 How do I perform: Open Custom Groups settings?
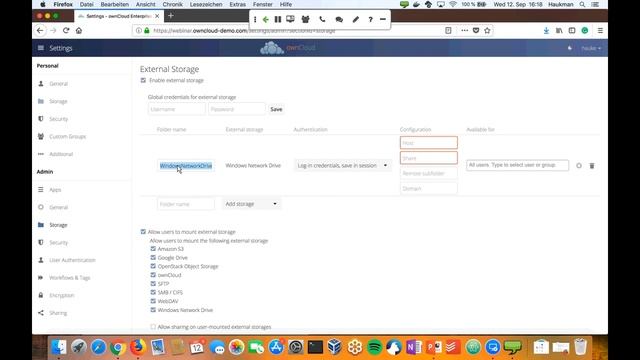tap(67, 136)
